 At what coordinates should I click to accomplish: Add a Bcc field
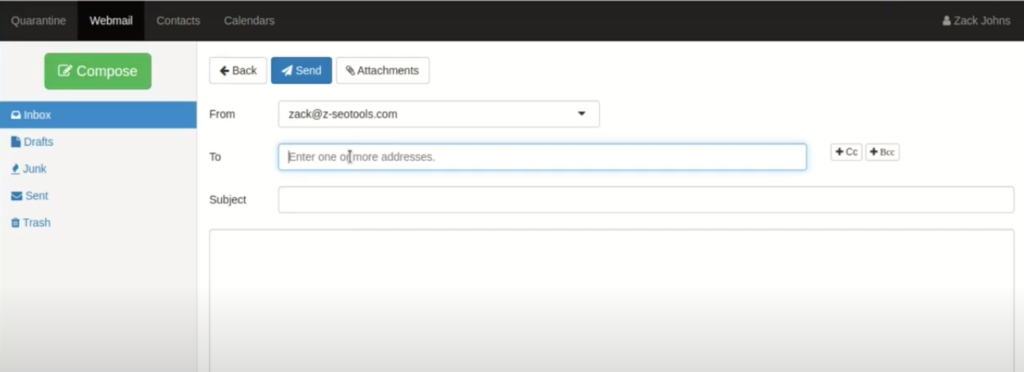(x=882, y=152)
